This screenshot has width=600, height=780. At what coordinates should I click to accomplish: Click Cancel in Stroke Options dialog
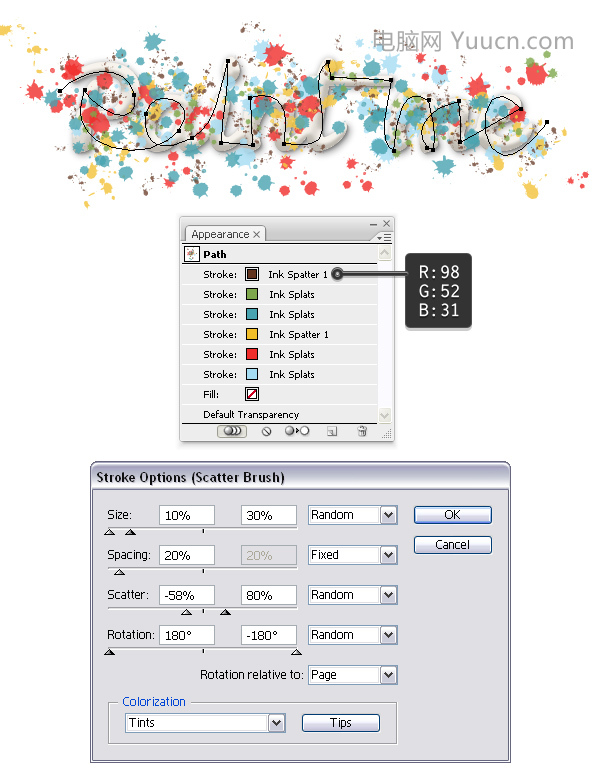point(453,545)
